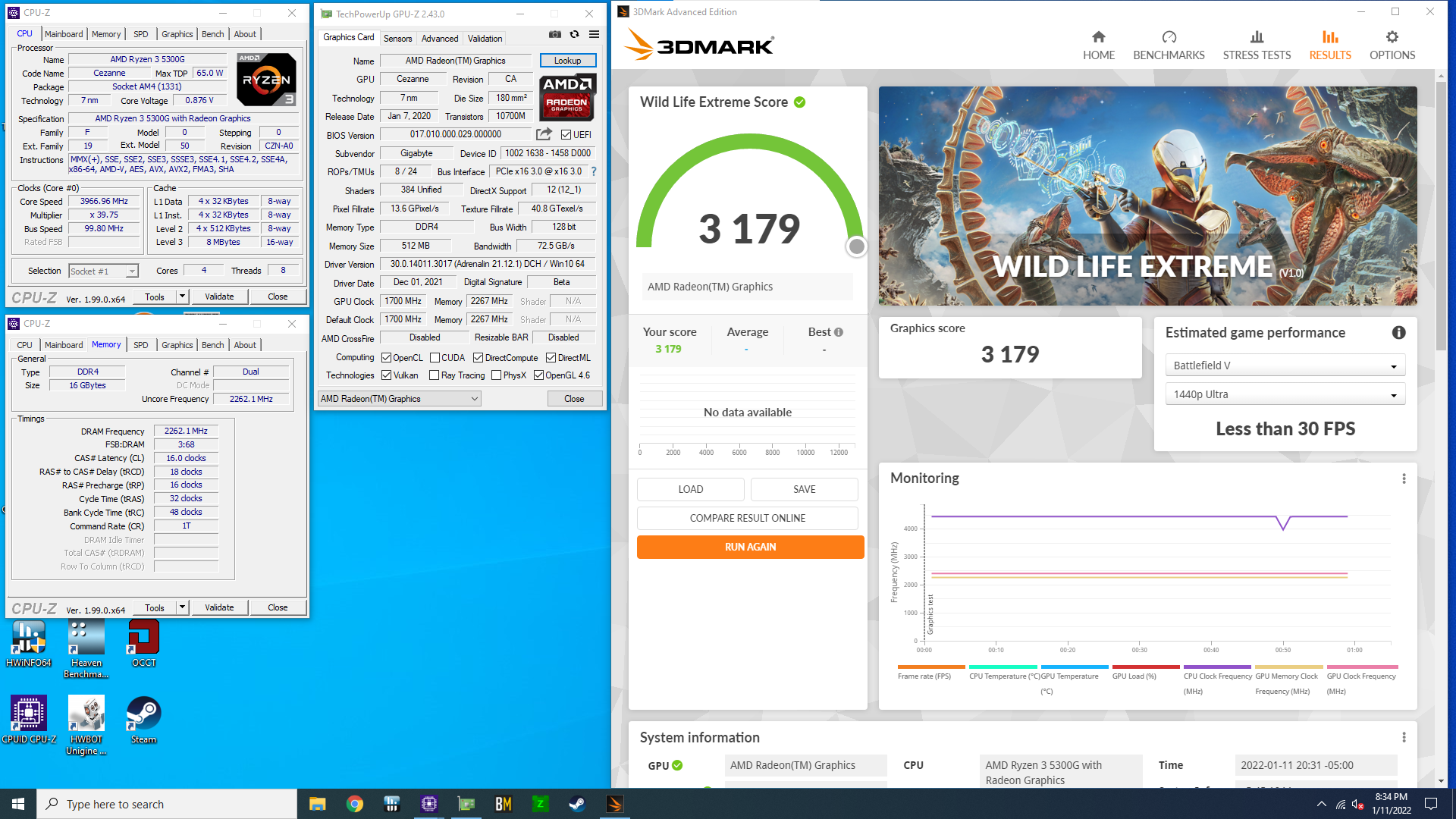Click COMPARE RESULT ONLINE
This screenshot has width=1456, height=819.
747,518
